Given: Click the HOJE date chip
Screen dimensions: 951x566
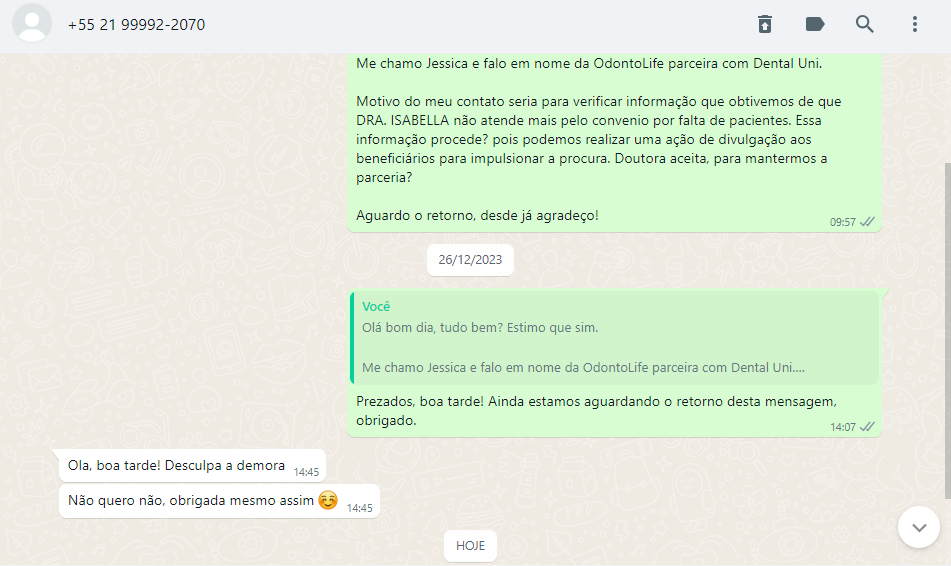Looking at the screenshot, I should tap(470, 545).
